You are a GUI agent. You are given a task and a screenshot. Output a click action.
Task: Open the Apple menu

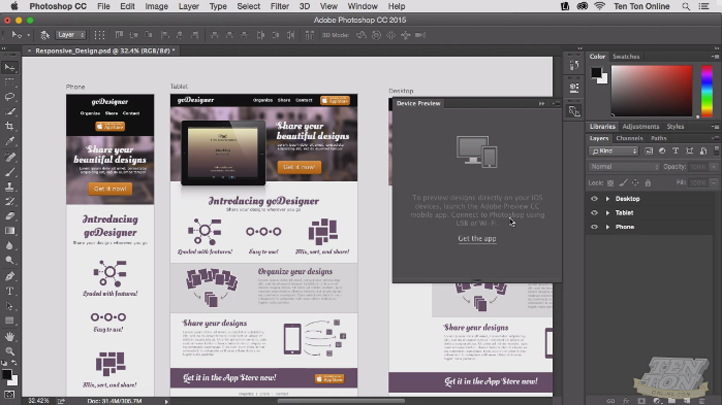[14, 6]
